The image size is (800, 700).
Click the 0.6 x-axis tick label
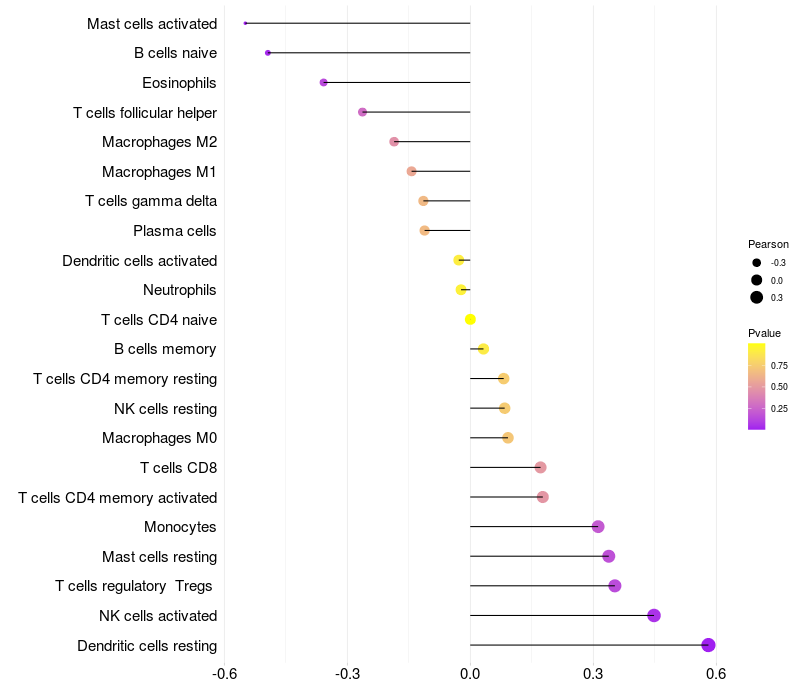click(715, 674)
